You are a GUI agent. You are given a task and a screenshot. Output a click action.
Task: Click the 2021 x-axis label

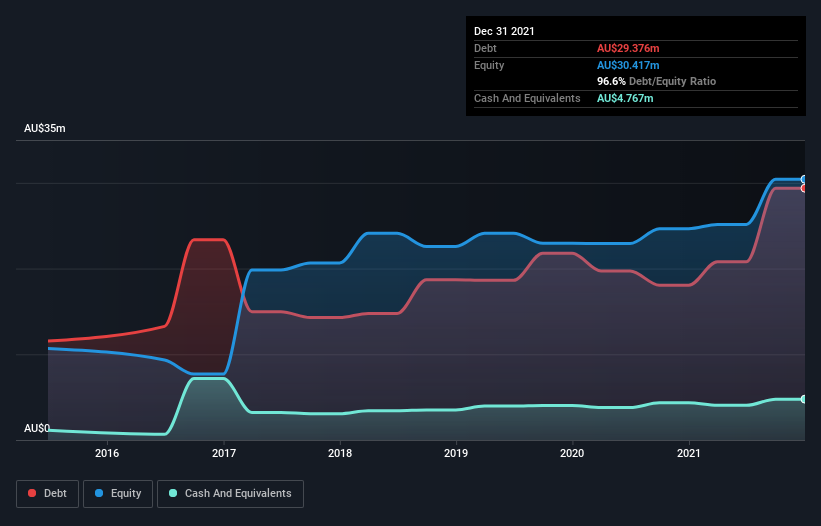[689, 453]
